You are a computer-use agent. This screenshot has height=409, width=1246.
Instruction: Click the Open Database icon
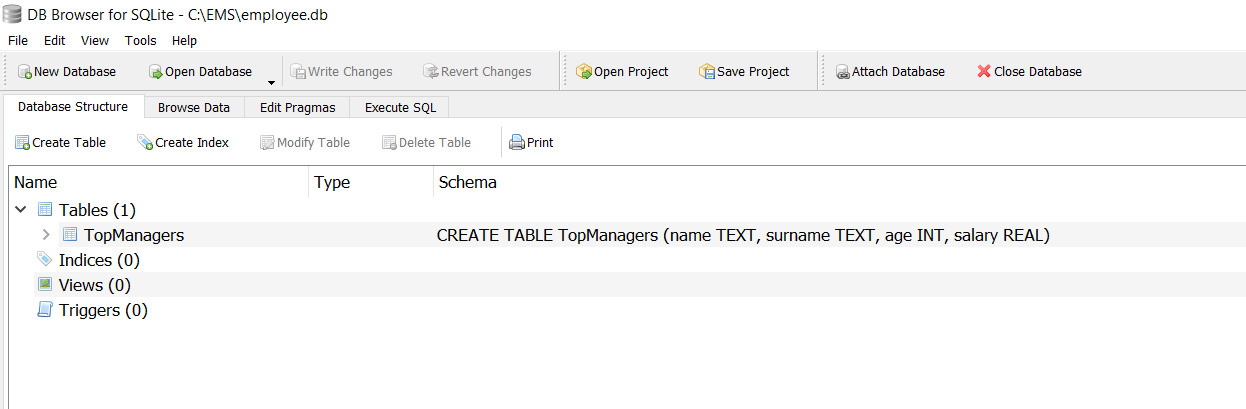[x=156, y=72]
